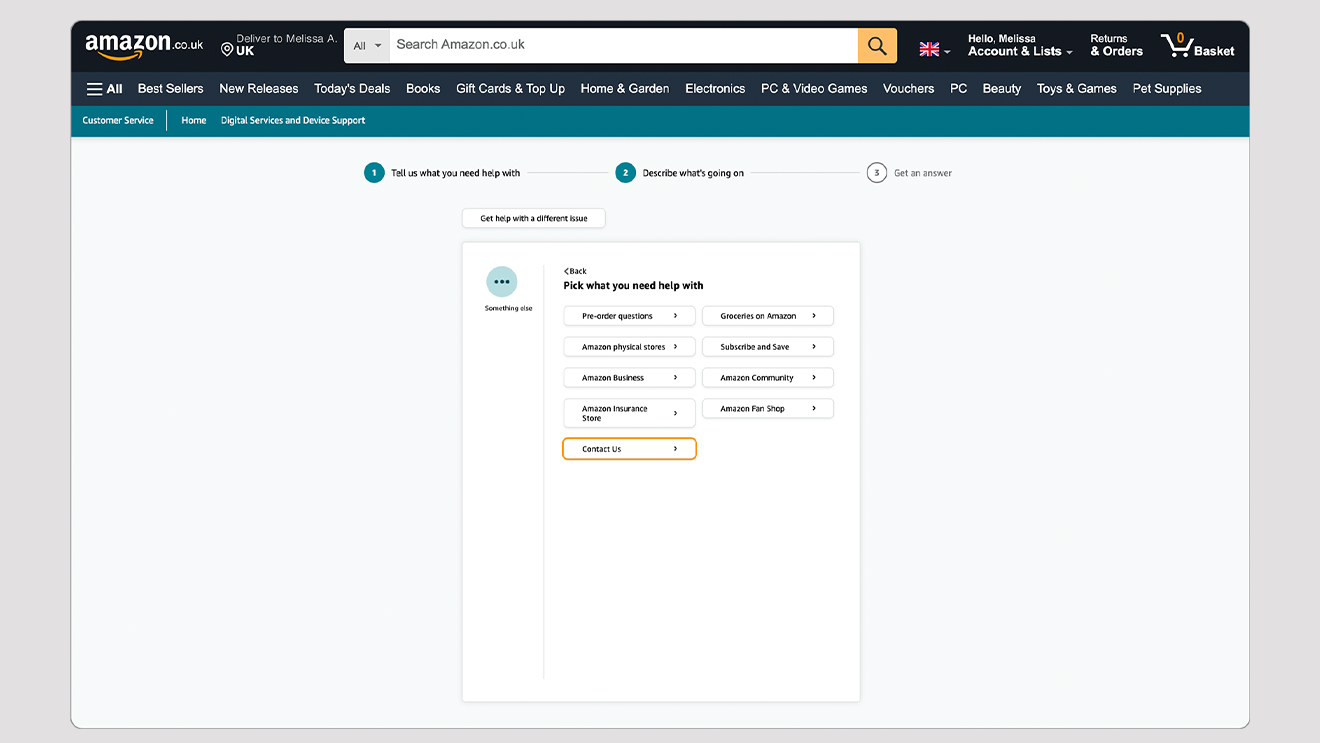This screenshot has height=743, width=1320.
Task: Click the orange search magnifier button
Action: pyautogui.click(x=877, y=46)
